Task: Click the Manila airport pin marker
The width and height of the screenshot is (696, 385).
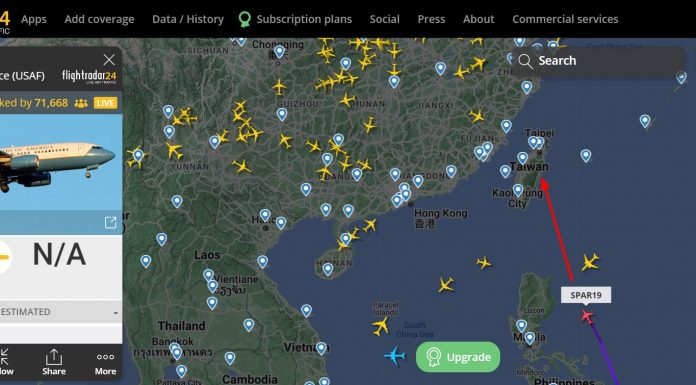Action: pyautogui.click(x=529, y=338)
